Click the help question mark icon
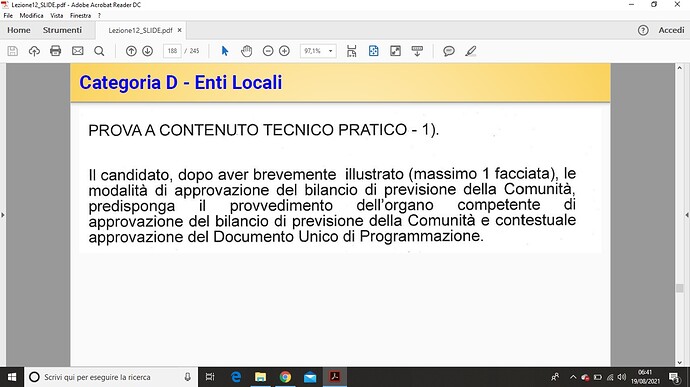The width and height of the screenshot is (690, 387). click(643, 30)
